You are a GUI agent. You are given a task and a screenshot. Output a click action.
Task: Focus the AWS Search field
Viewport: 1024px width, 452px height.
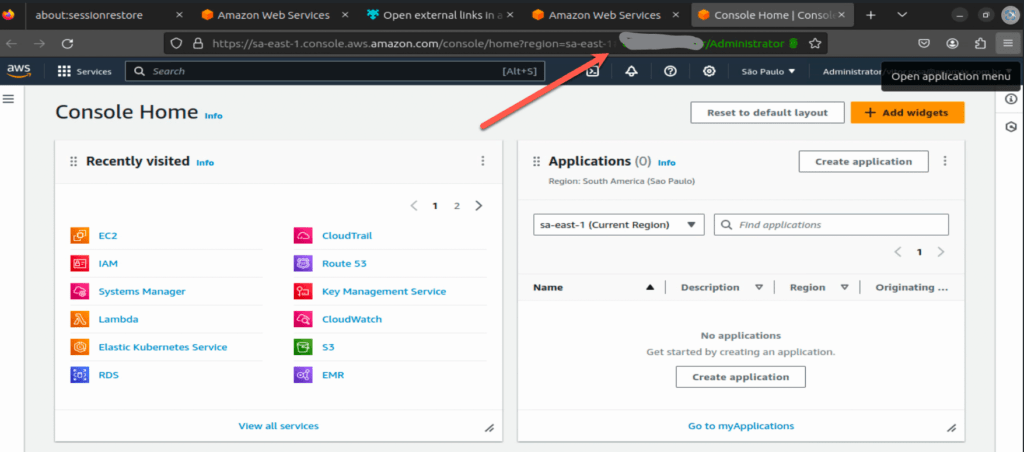pos(335,71)
